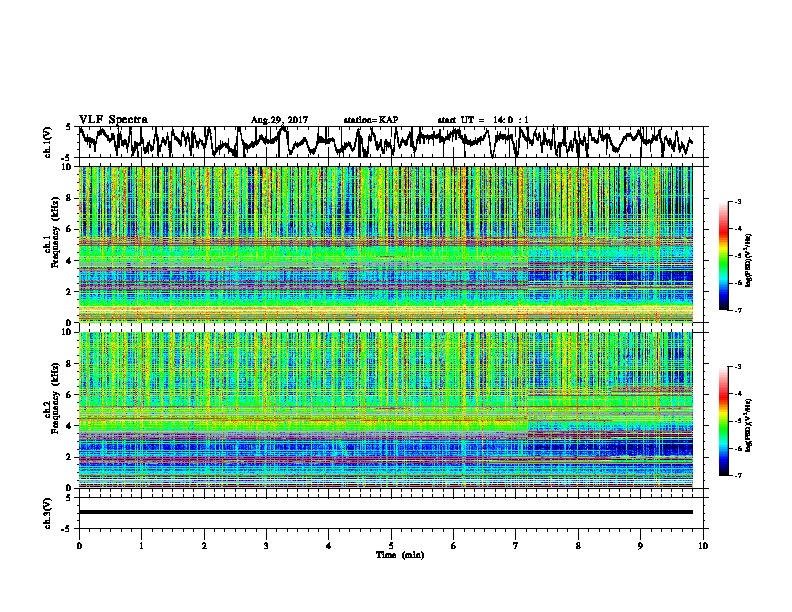Click the "-3" label on ch.2 color bar
This screenshot has width=792, height=612.
coord(737,367)
